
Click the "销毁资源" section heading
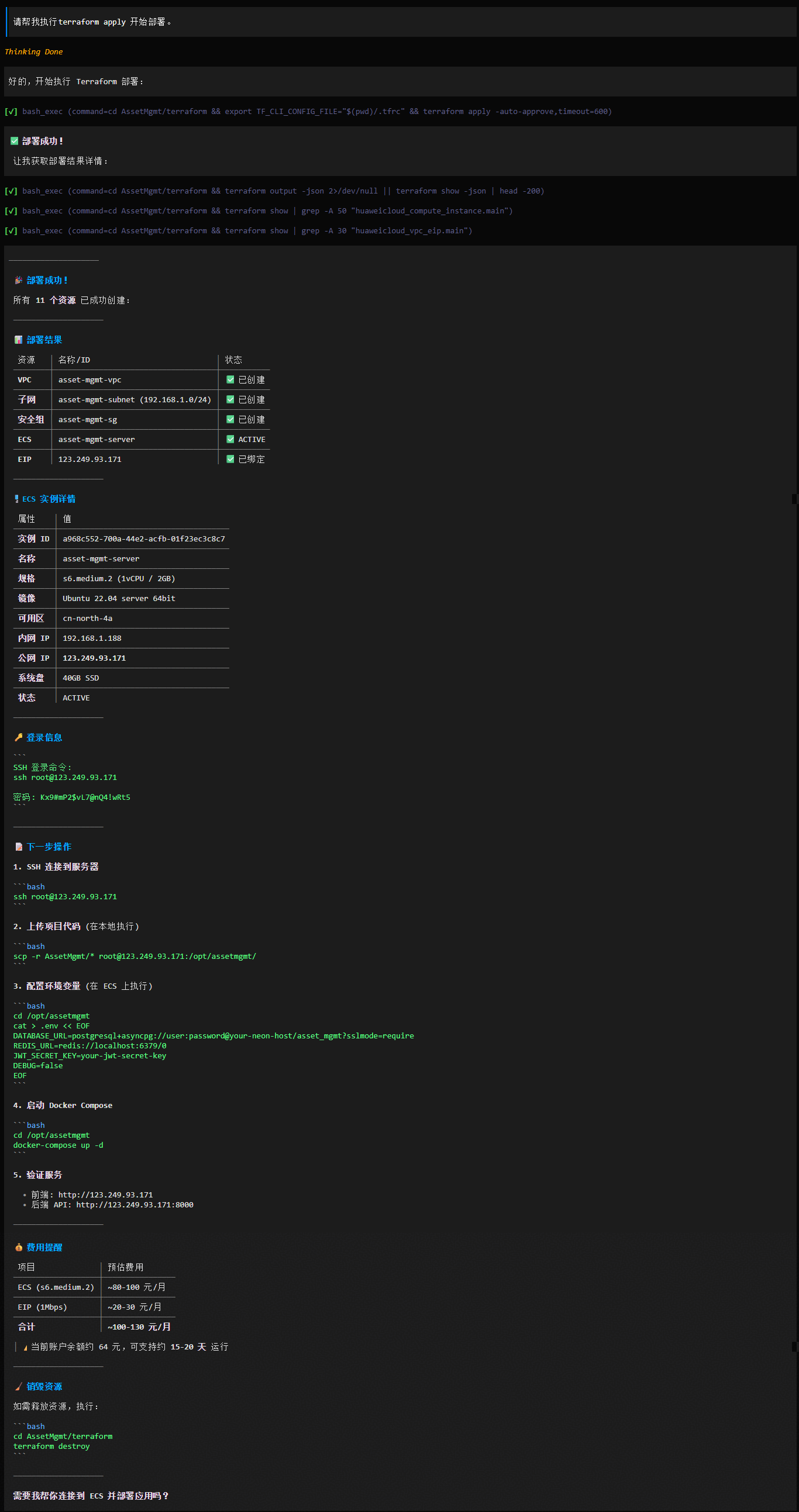[44, 1386]
